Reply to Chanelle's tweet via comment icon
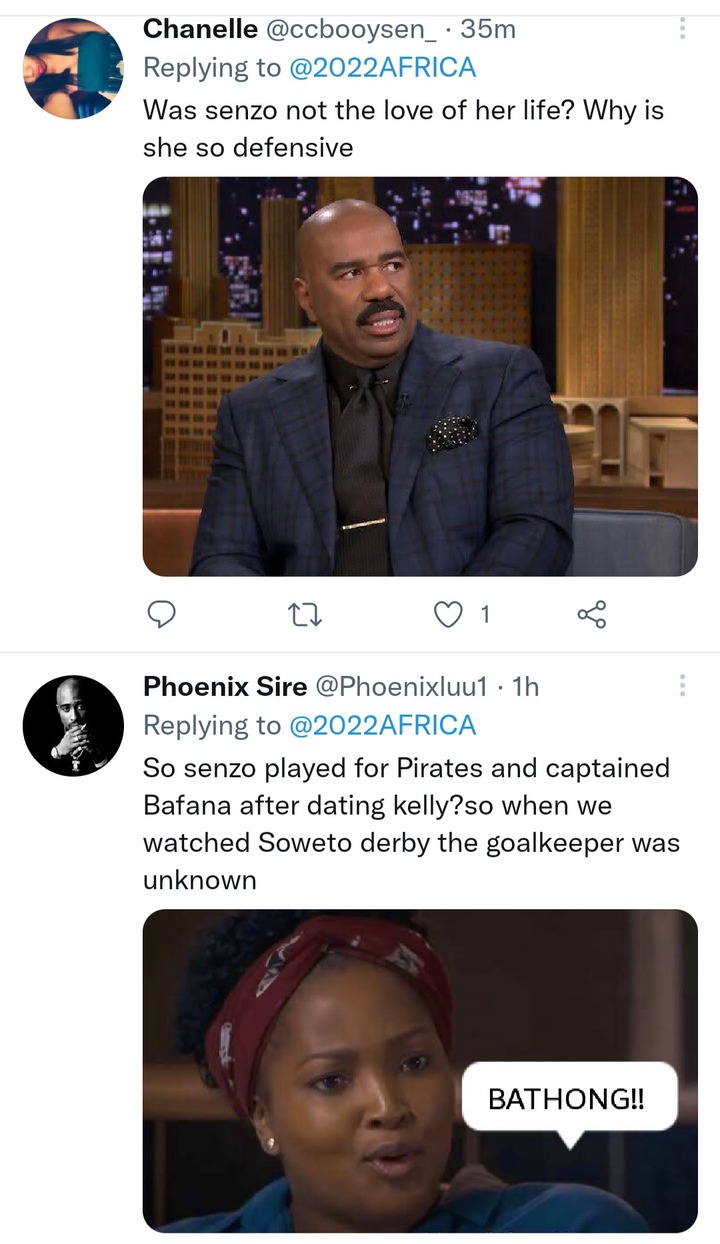The height and width of the screenshot is (1244, 720). point(162,614)
